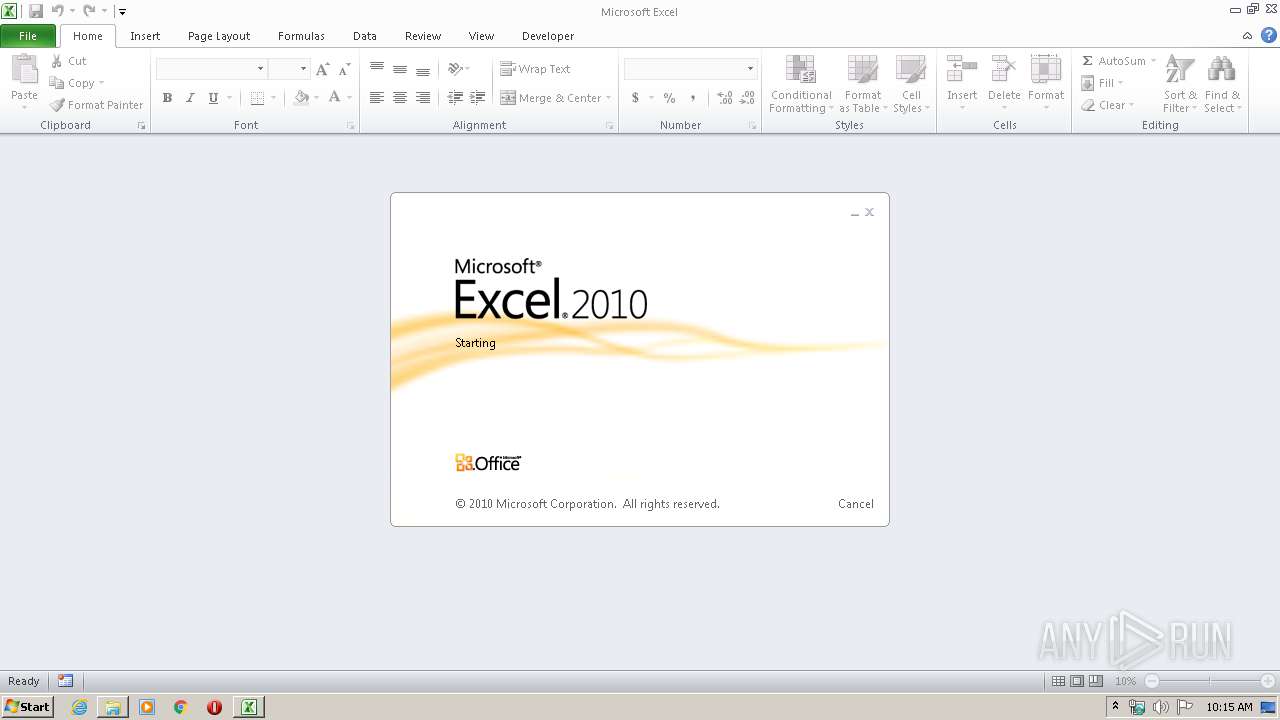Toggle Wrap Text
This screenshot has height=720, width=1280.
click(536, 69)
